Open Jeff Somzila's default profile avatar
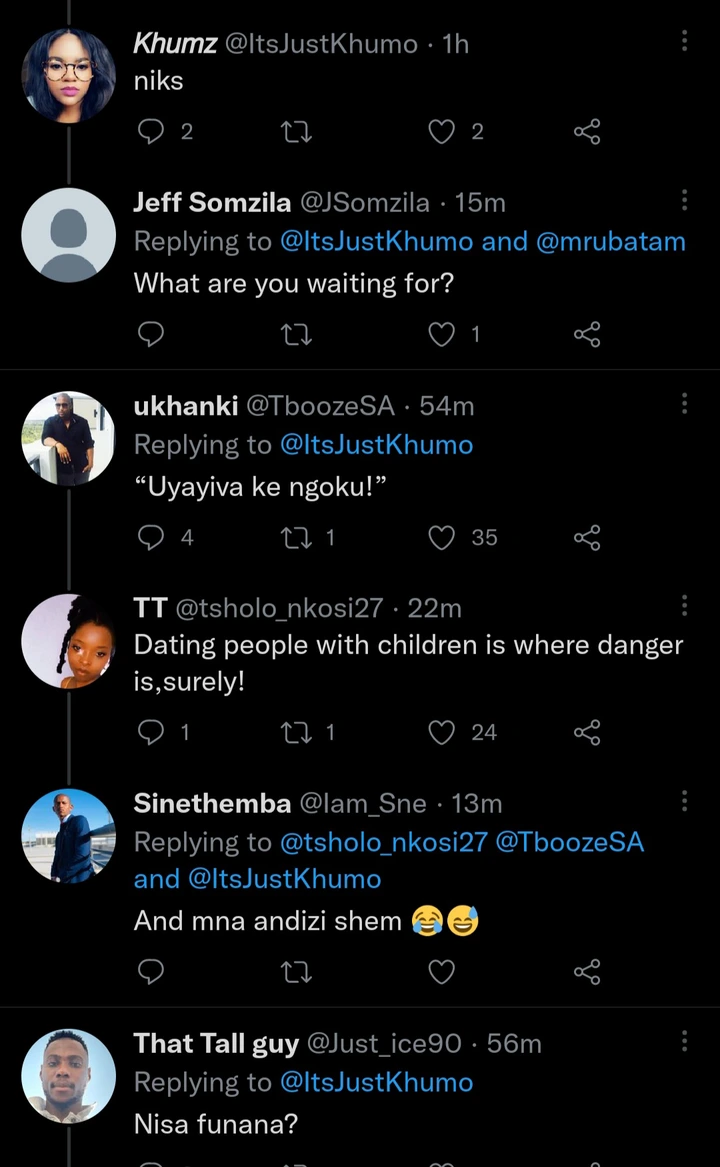Viewport: 720px width, 1167px height. point(69,235)
